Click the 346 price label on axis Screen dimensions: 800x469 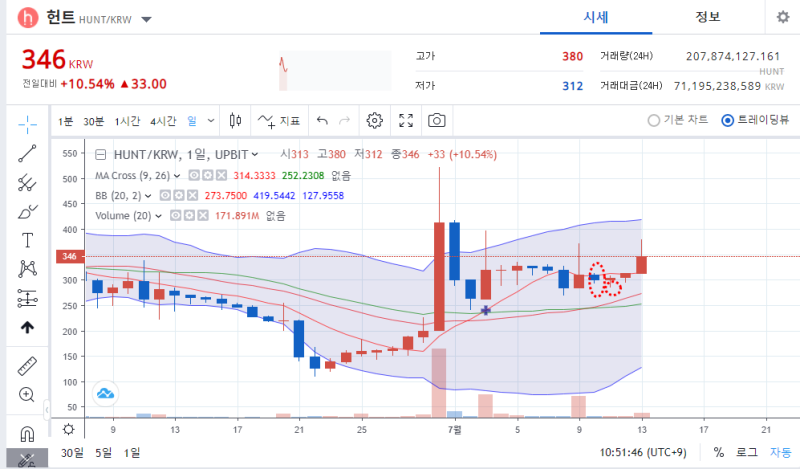click(x=70, y=256)
